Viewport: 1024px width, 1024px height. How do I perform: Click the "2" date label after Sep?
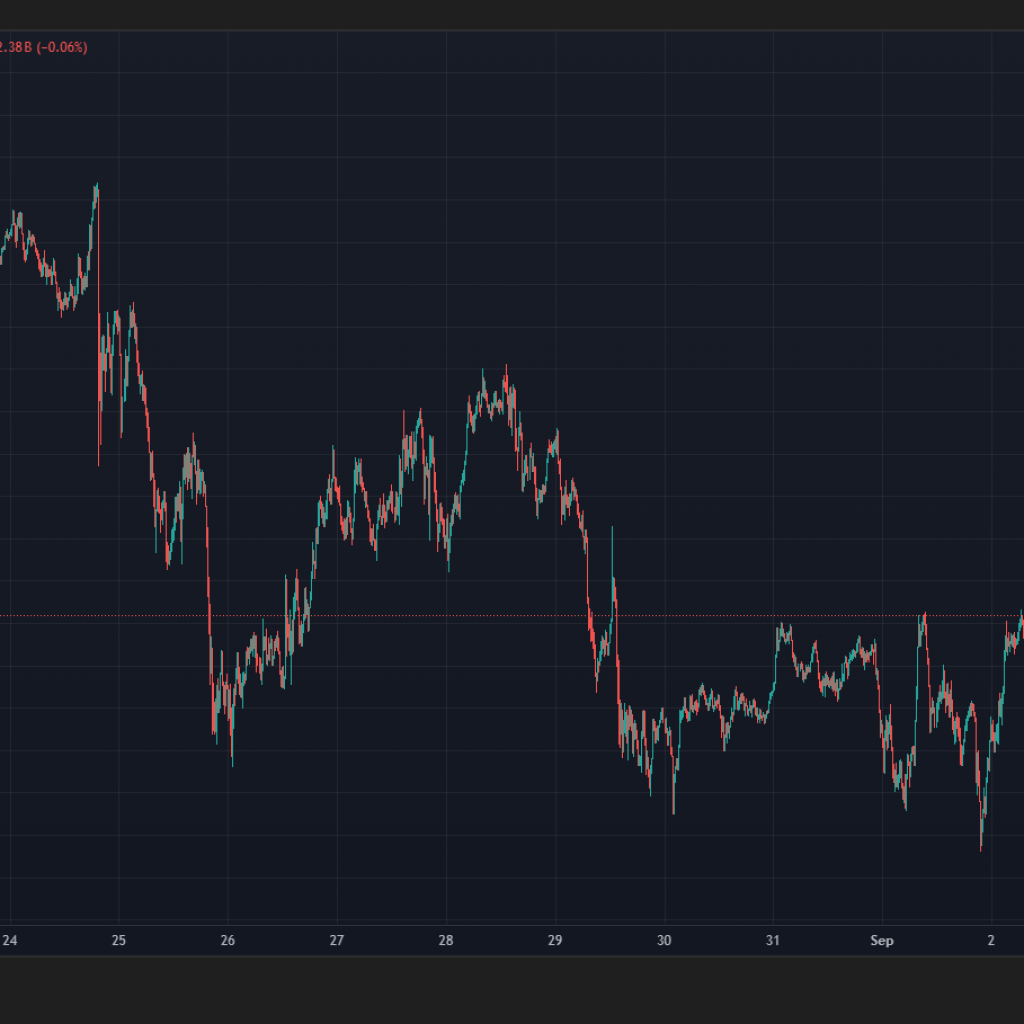click(991, 940)
